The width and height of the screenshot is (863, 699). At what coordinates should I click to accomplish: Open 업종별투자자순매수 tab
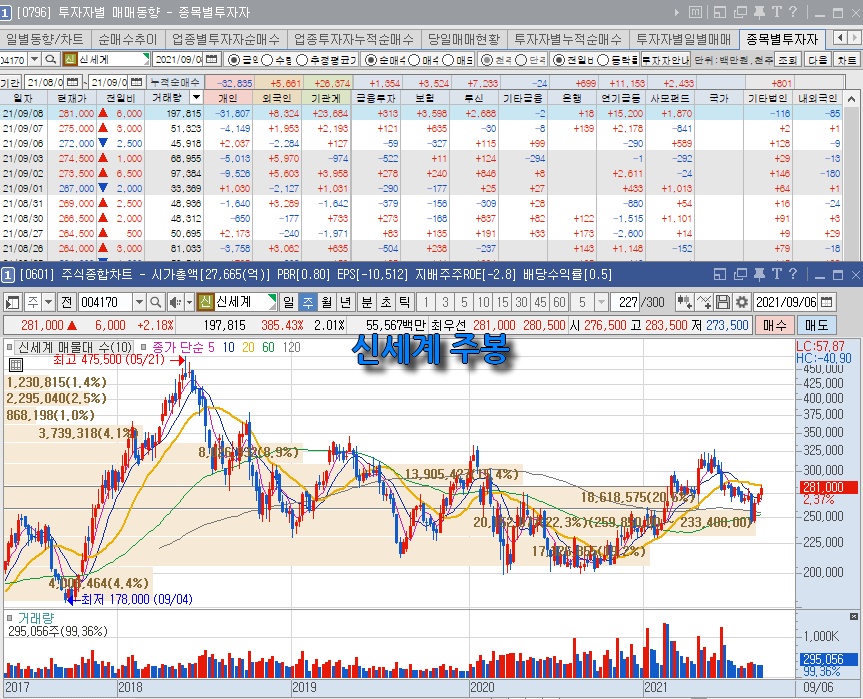[226, 39]
